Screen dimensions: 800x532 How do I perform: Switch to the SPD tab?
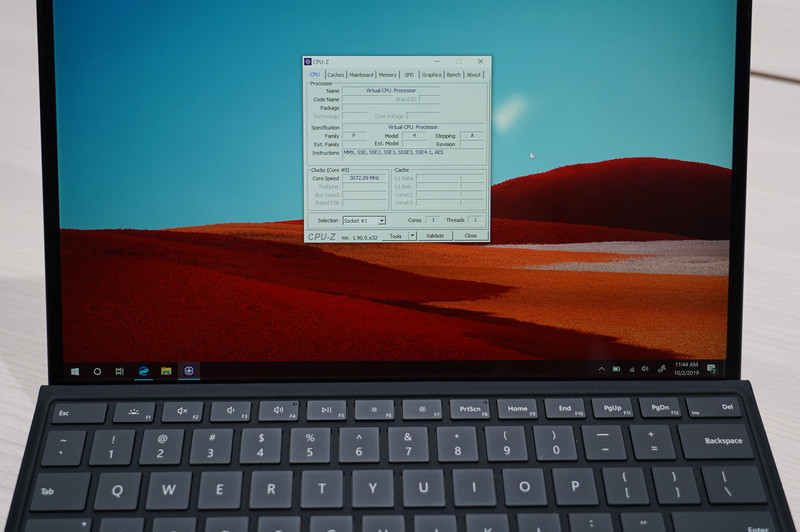[409, 75]
